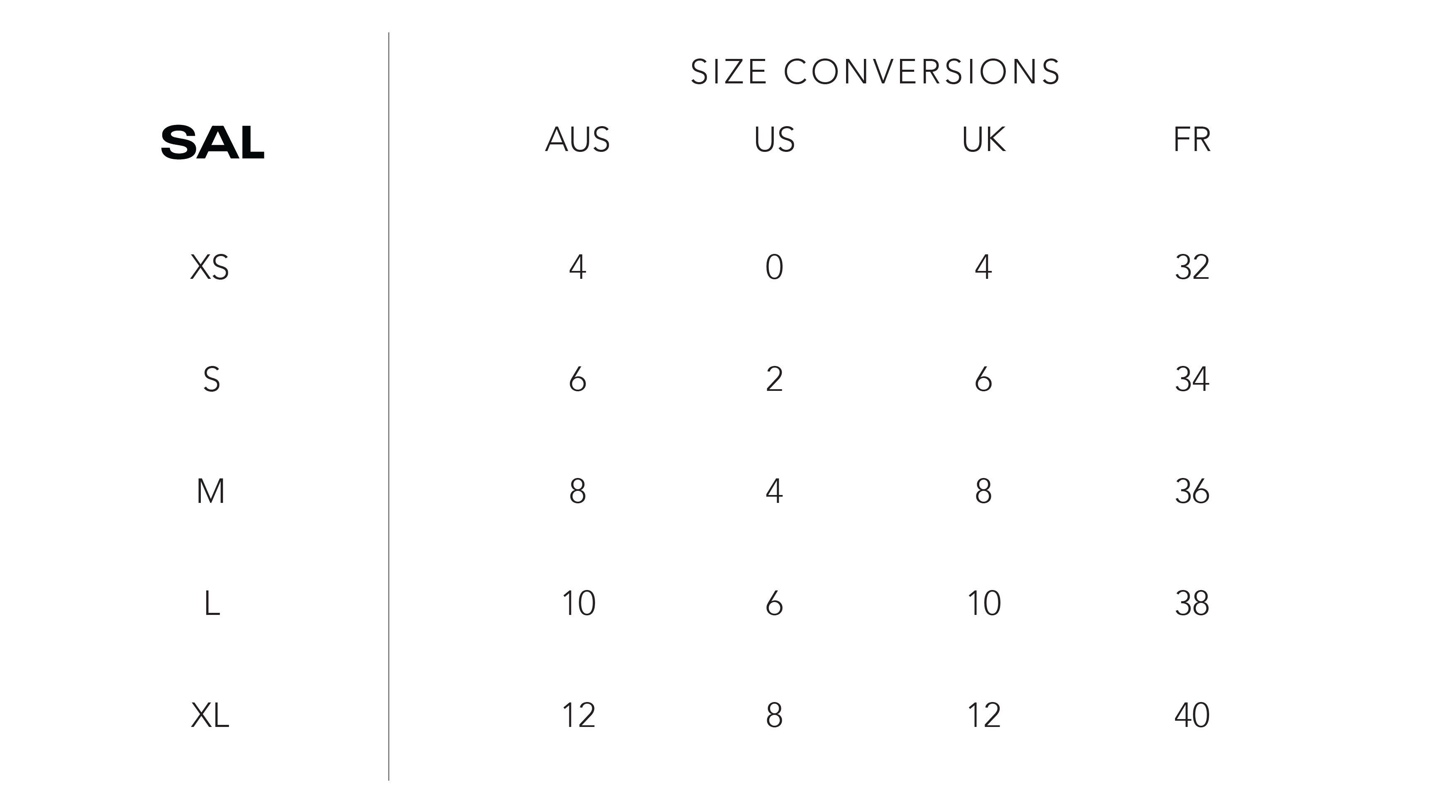Click the AUS column header

[x=578, y=139]
